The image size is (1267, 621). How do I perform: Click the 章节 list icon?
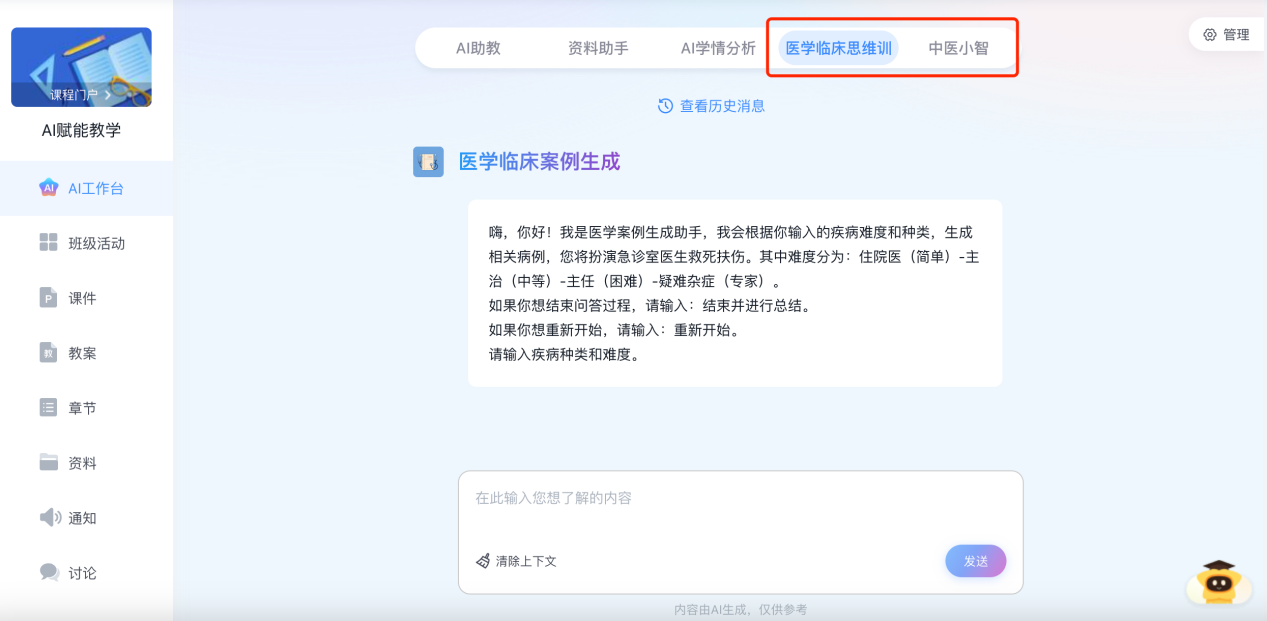point(48,408)
